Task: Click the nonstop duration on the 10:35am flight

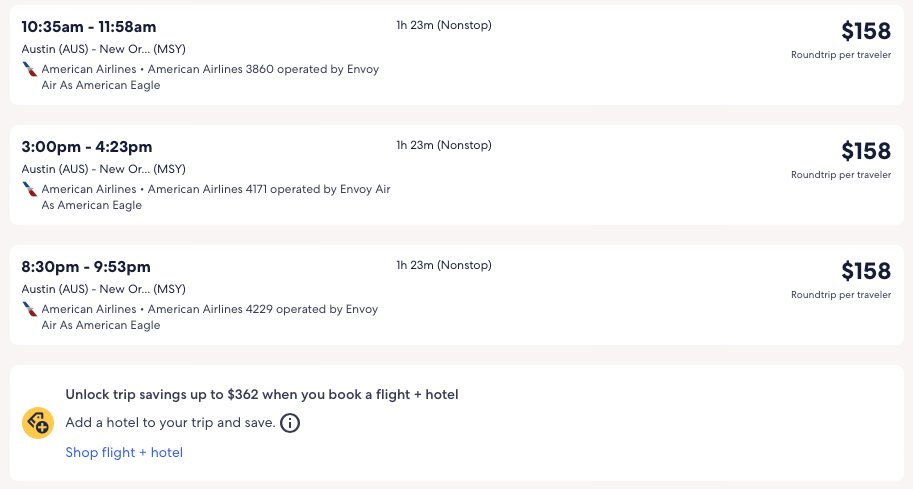Action: [x=444, y=25]
